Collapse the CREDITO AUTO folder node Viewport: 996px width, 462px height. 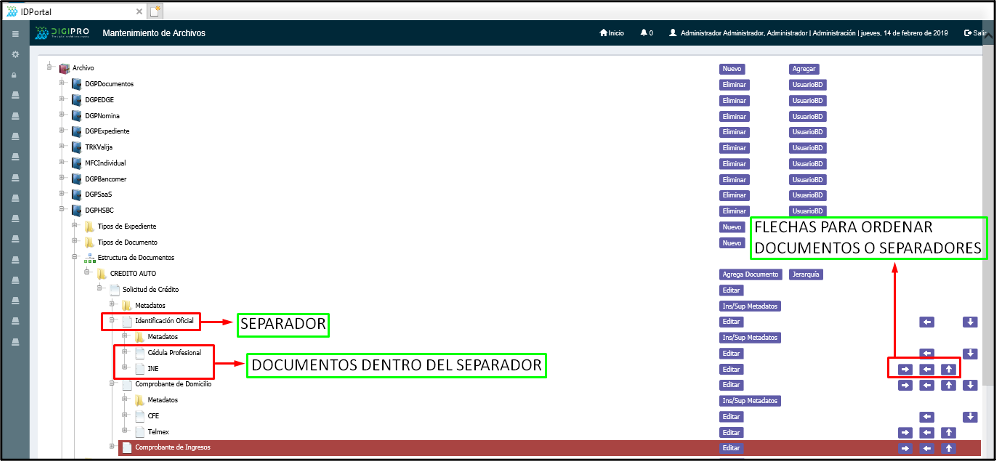(x=86, y=273)
